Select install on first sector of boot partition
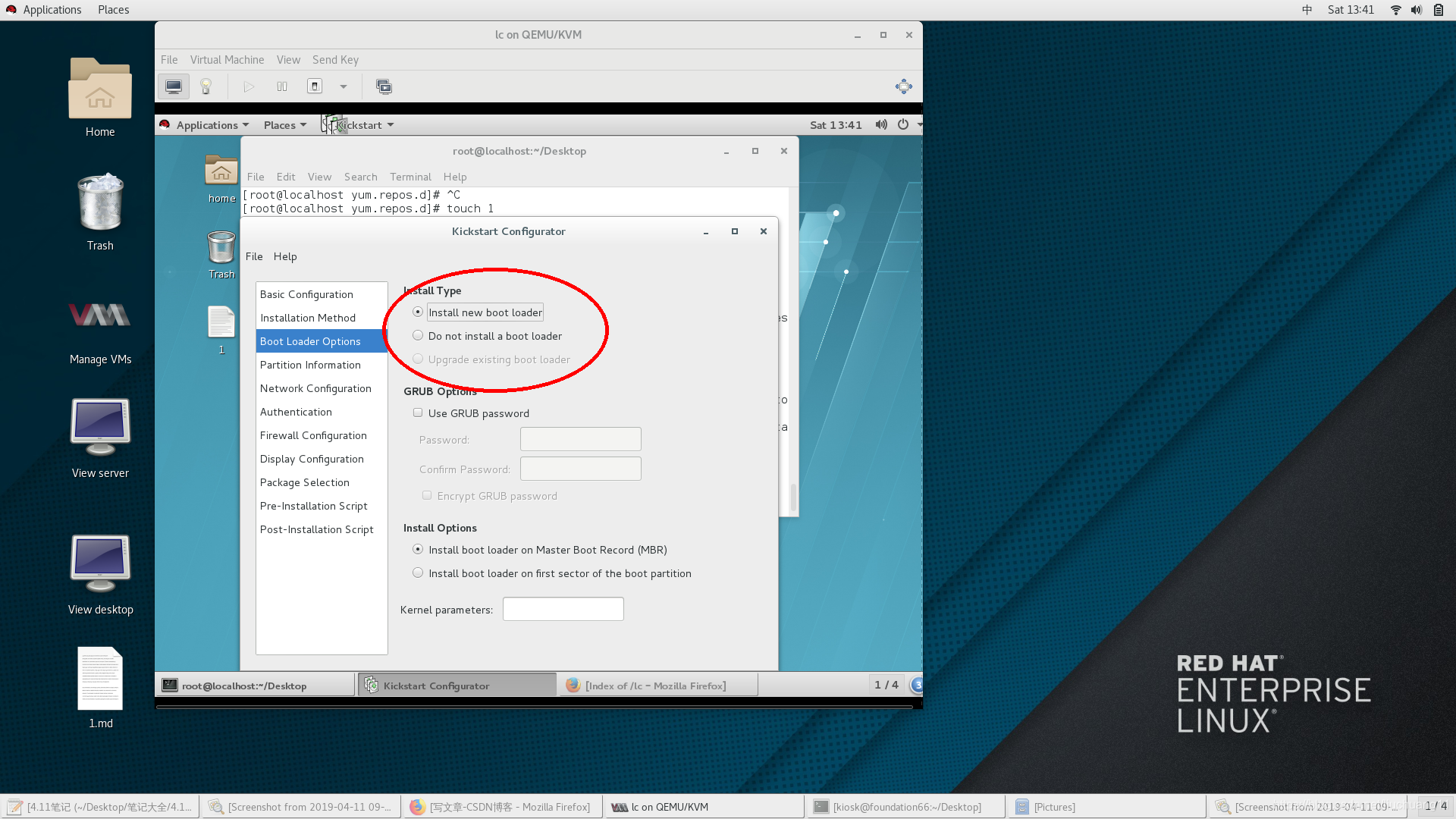 coord(418,573)
